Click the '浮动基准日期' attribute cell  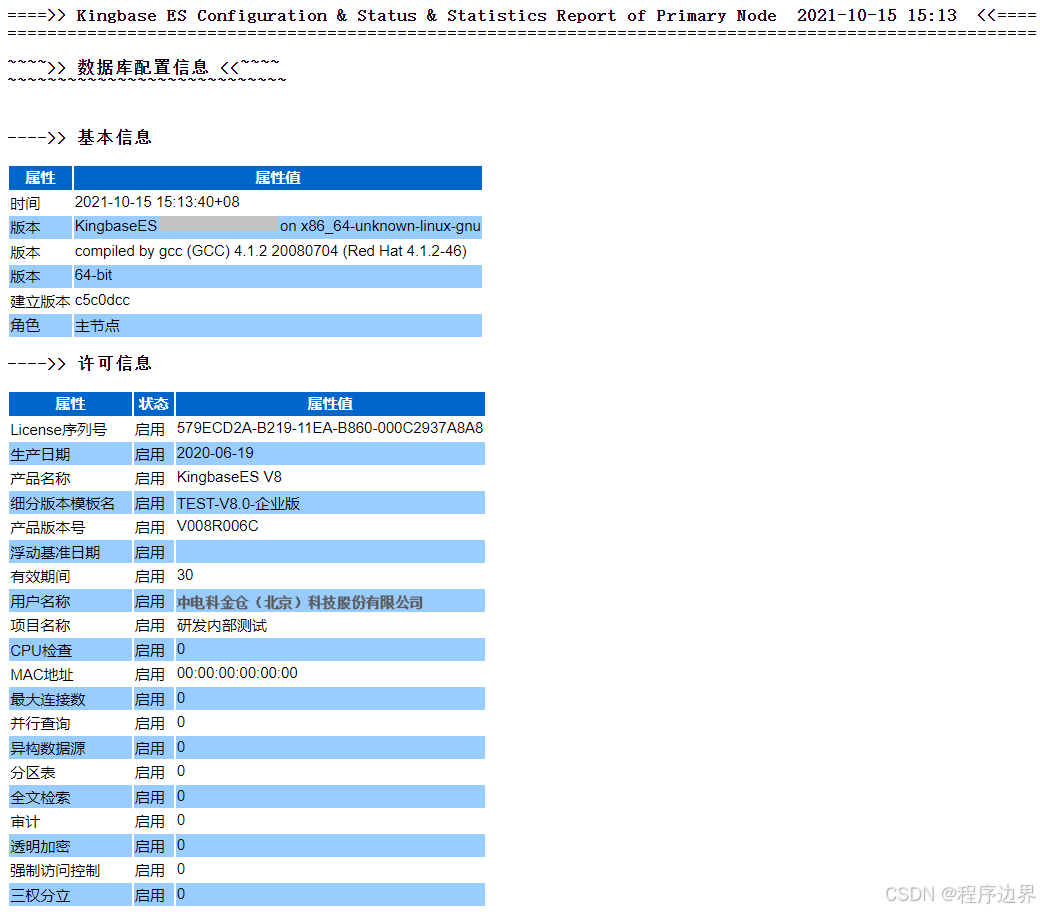(x=70, y=553)
